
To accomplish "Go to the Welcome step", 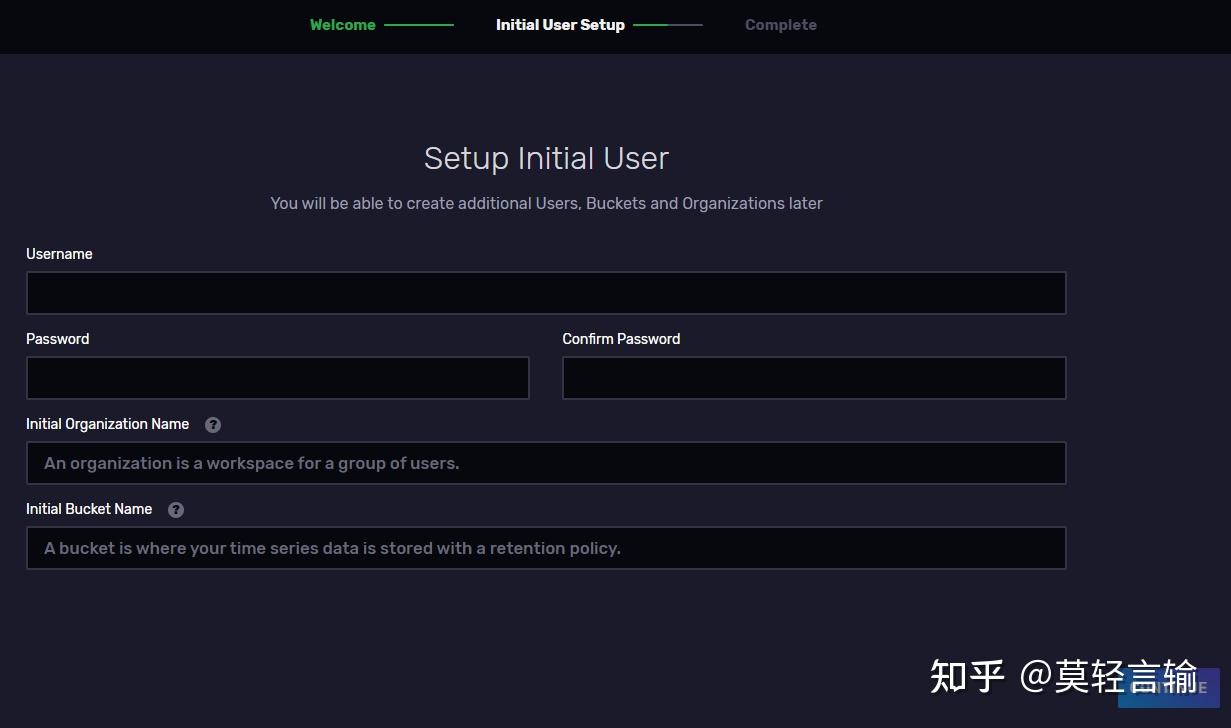I will coord(342,25).
